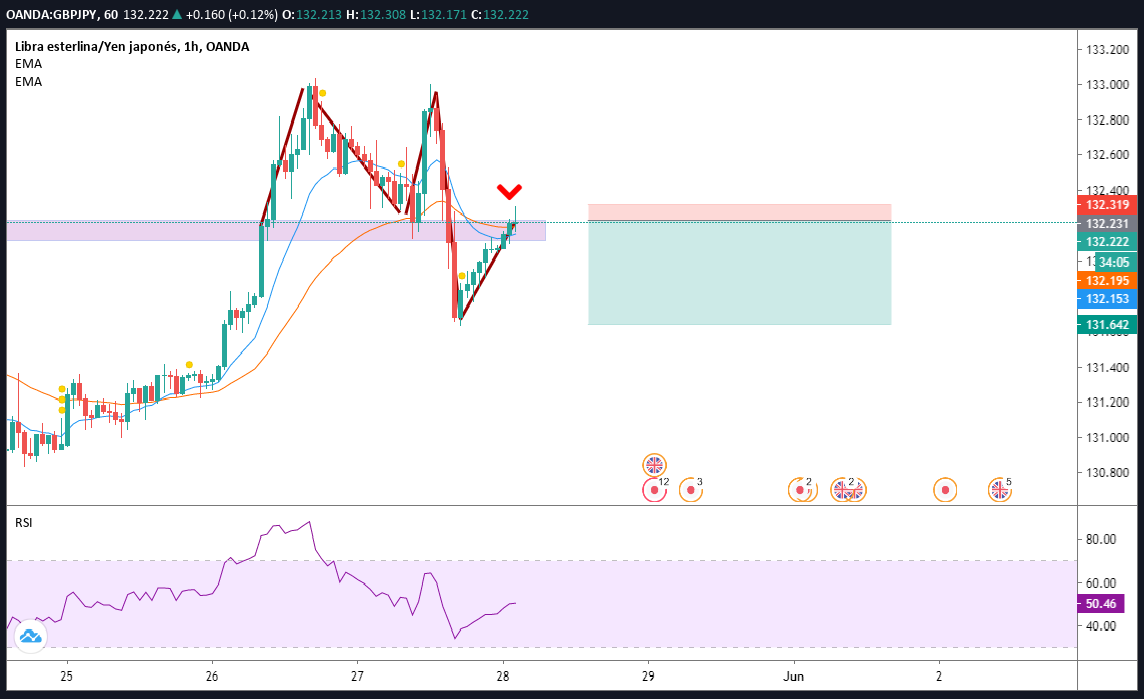1144x699 pixels.
Task: Click the 131.000 price axis label
Action: [1107, 438]
